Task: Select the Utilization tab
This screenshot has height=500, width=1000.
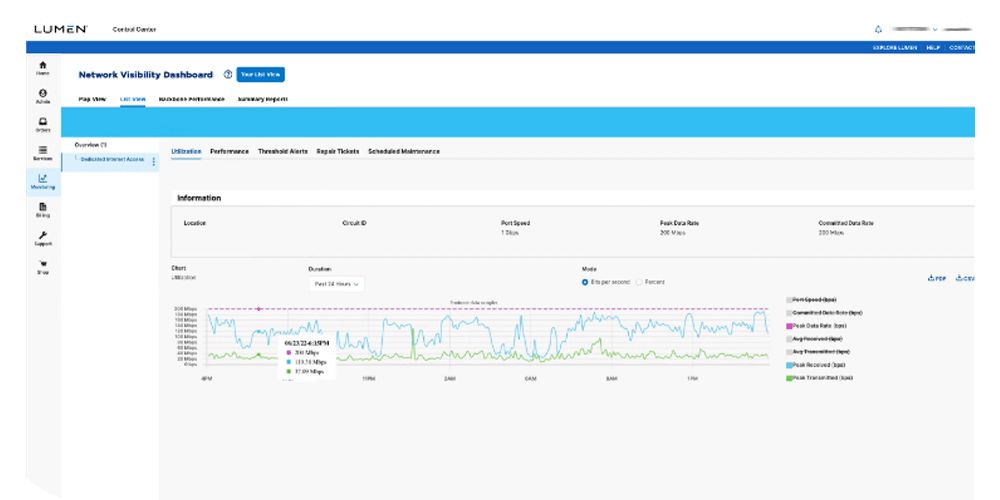Action: click(186, 152)
